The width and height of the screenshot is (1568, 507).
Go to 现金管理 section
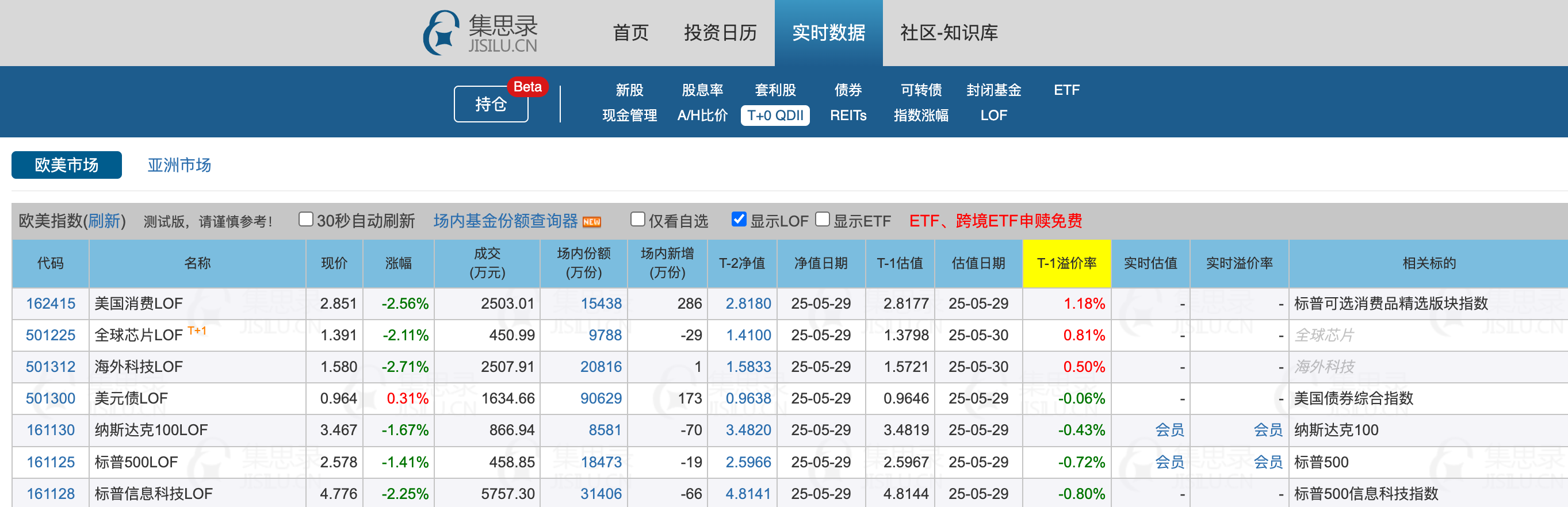point(629,115)
